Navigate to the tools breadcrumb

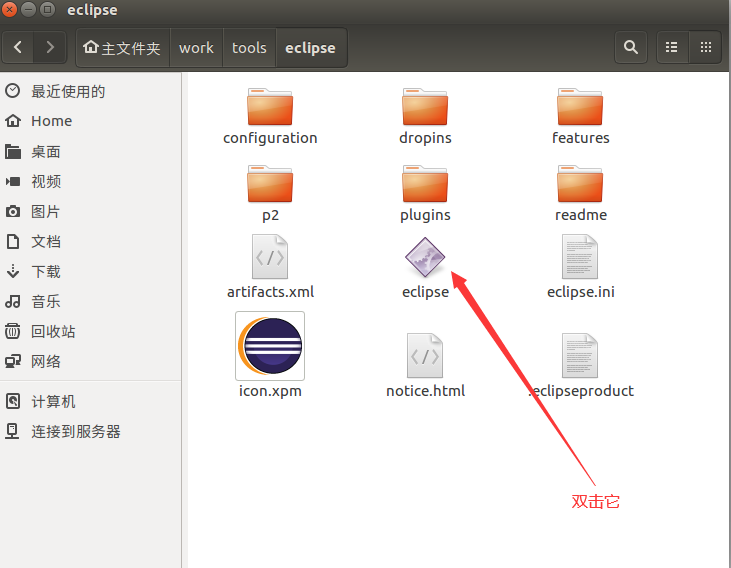pos(249,48)
